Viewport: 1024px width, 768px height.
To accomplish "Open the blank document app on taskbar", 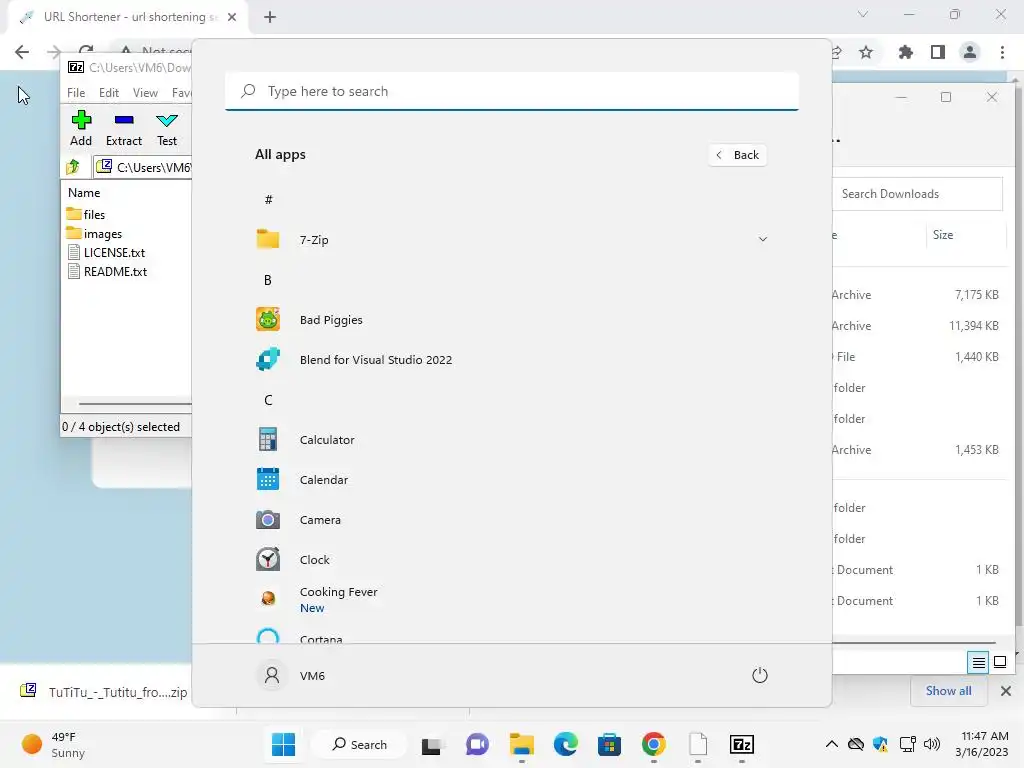I will tap(698, 744).
